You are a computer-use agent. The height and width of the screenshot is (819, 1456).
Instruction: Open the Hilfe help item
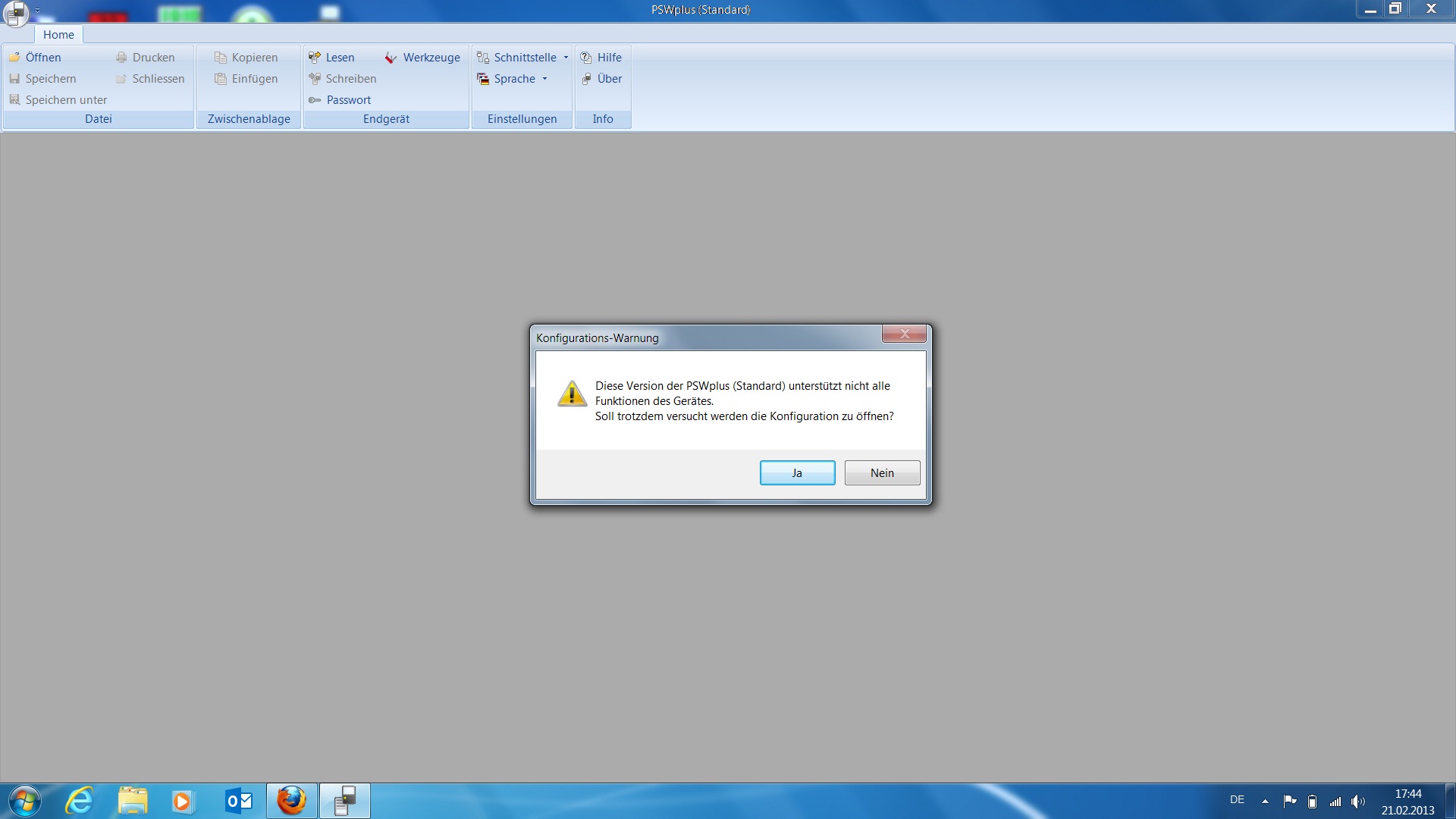601,58
